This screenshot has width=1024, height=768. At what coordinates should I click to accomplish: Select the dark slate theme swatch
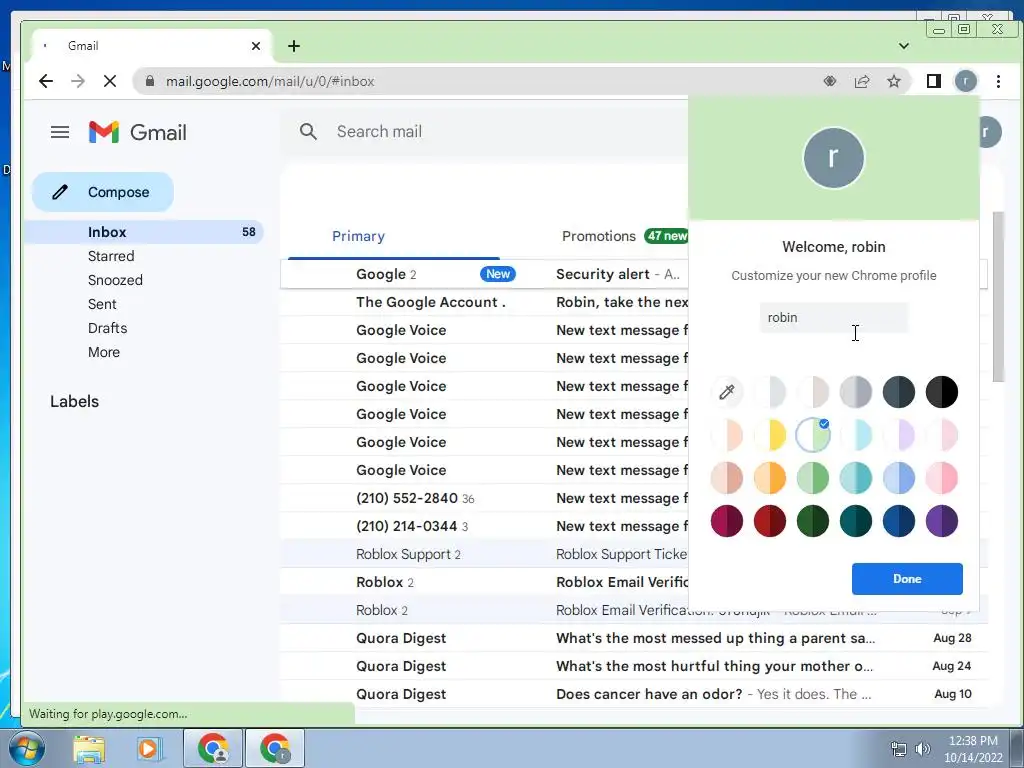899,392
